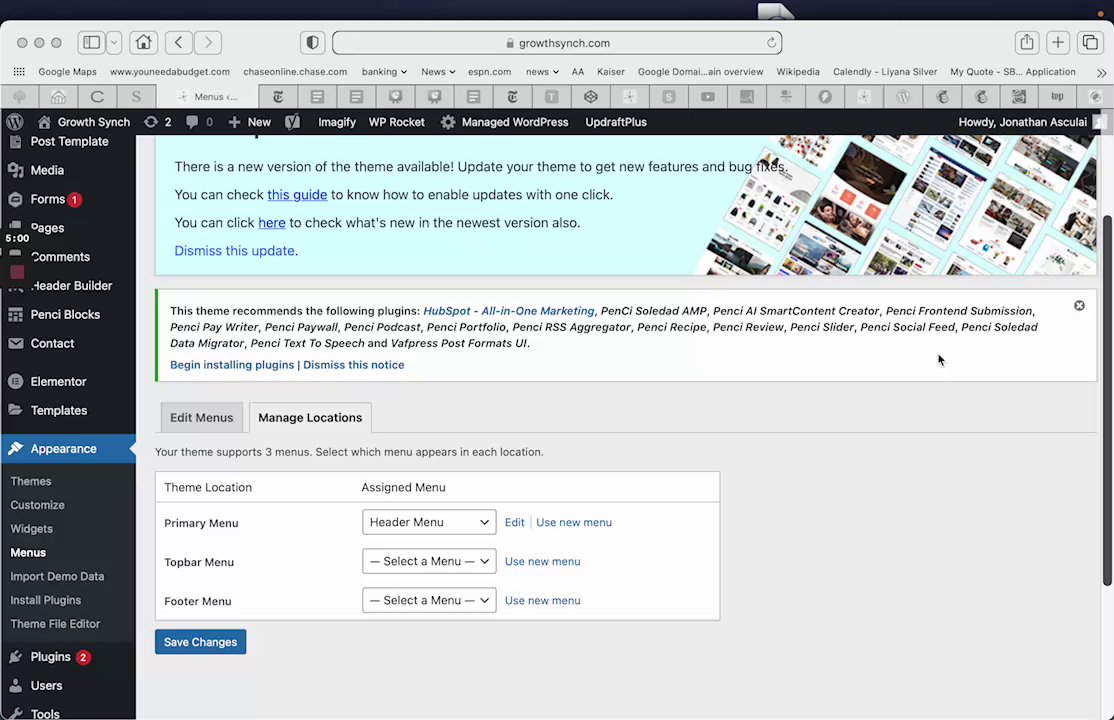
Task: Open the espn.com bookmark
Action: coord(489,72)
